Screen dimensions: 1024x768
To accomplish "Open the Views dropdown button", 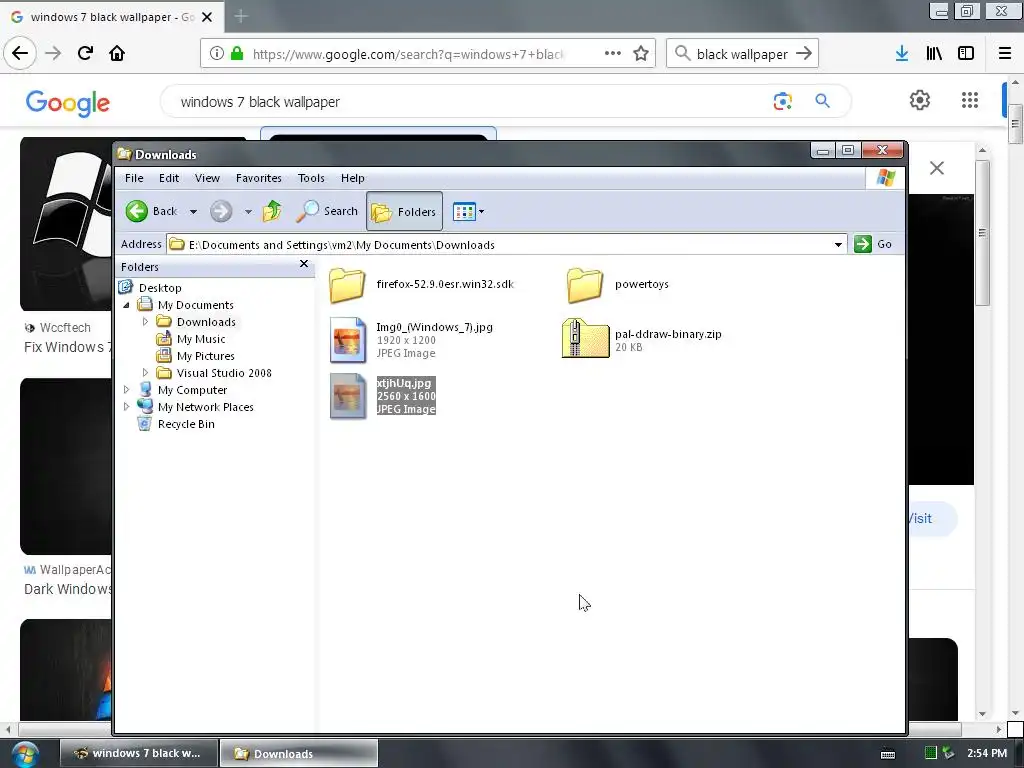I will click(x=468, y=212).
